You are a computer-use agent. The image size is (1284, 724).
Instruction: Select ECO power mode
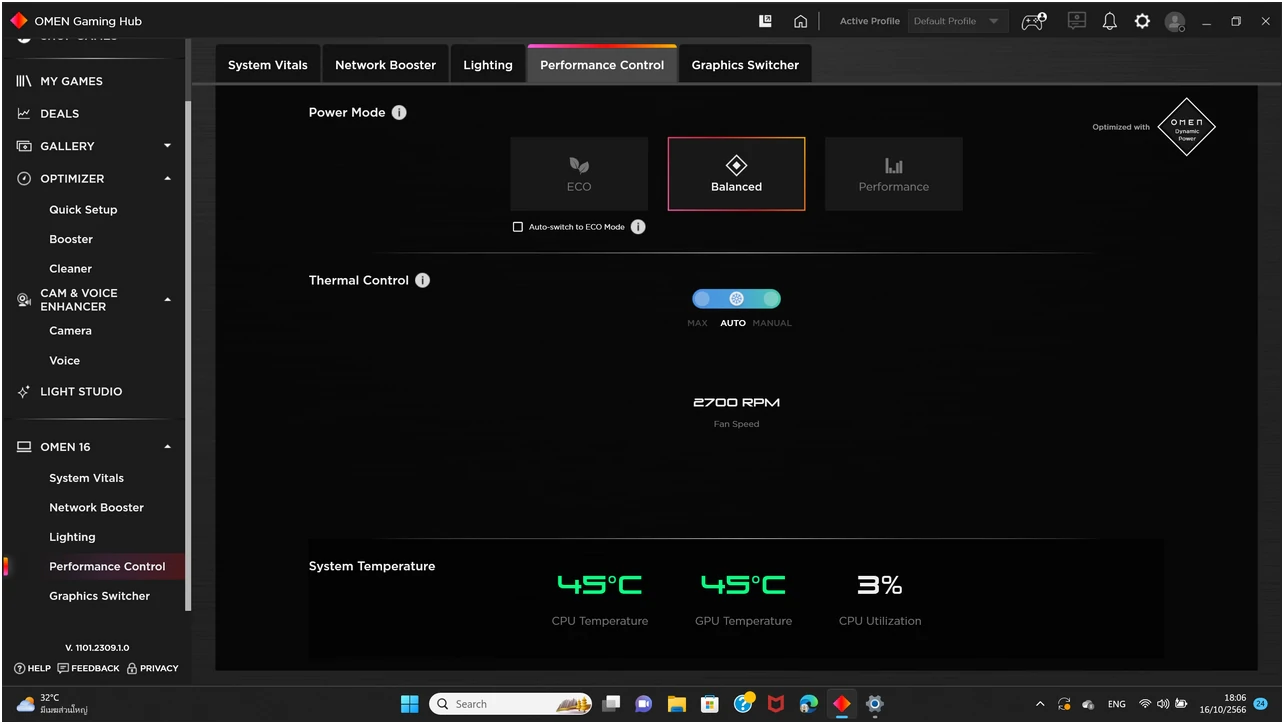coord(579,174)
